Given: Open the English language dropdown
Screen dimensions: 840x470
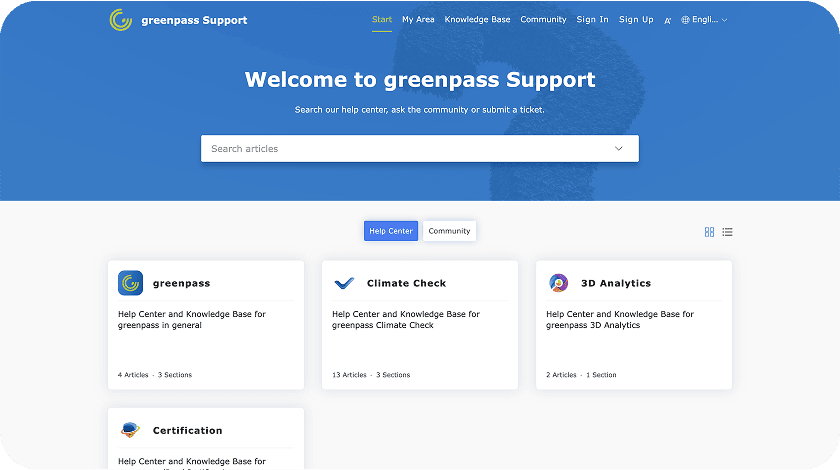Looking at the screenshot, I should click(704, 20).
